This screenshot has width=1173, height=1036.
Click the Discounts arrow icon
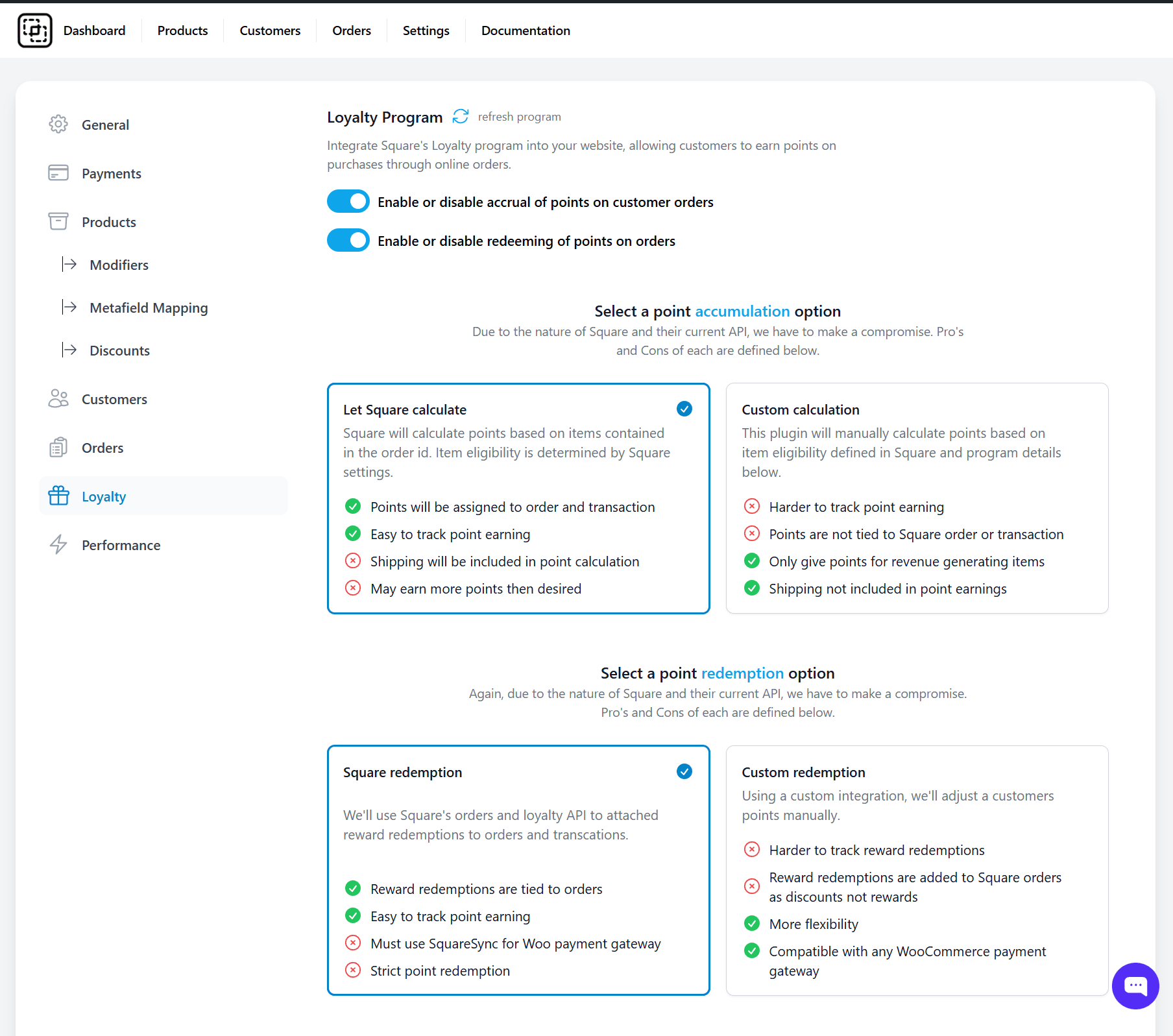click(x=69, y=350)
